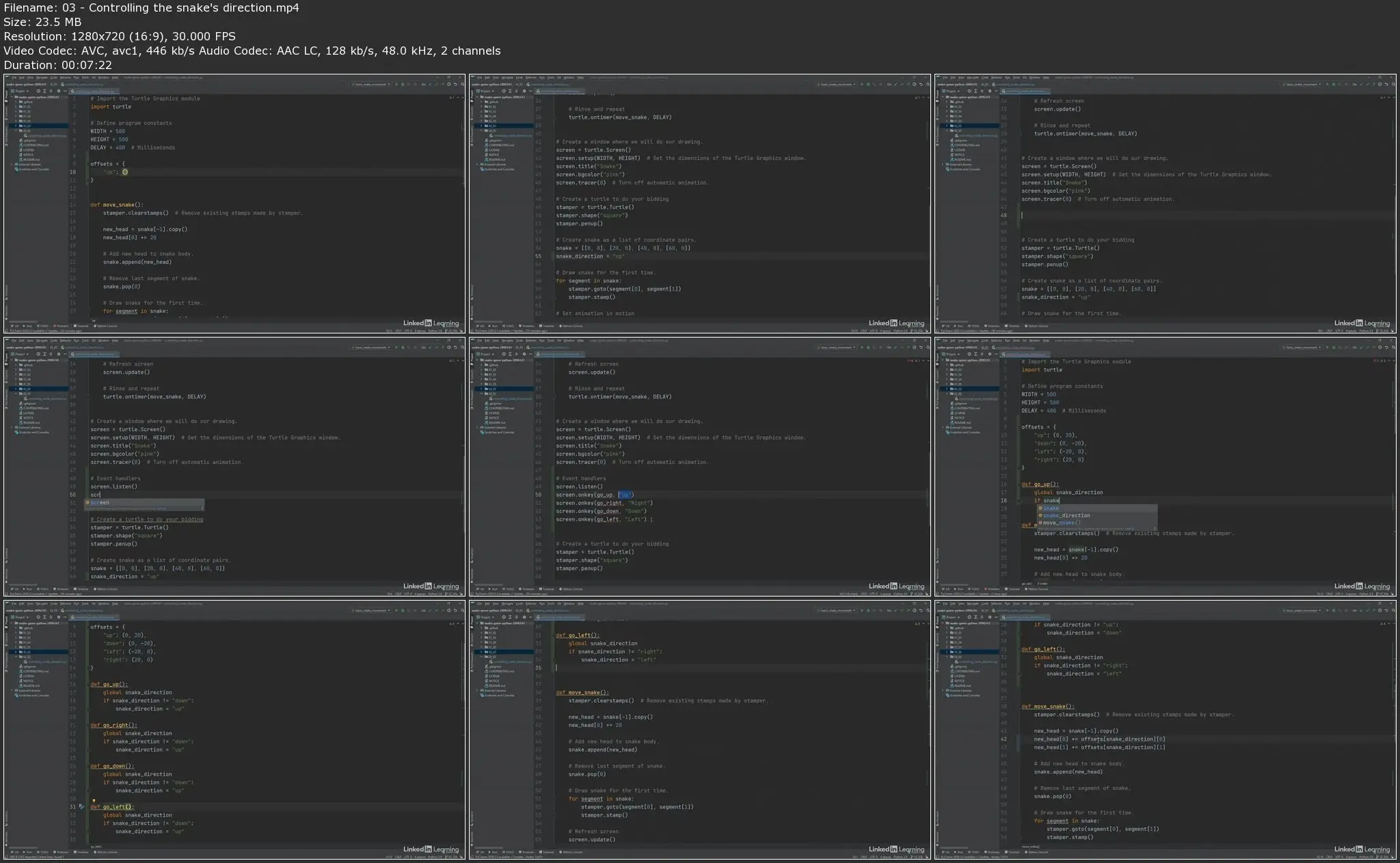Click the gutter icon beside line 31 'def go_left'
1400x863 pixels.
81,807
